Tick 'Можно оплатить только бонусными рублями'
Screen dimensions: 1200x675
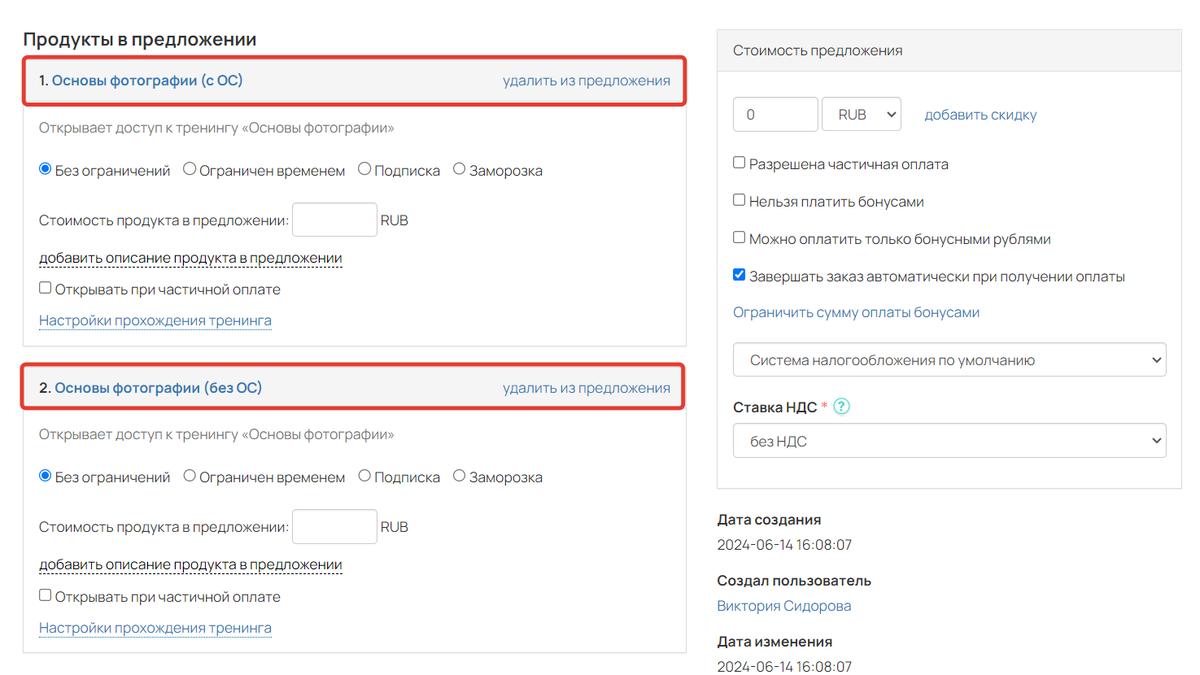click(x=739, y=238)
